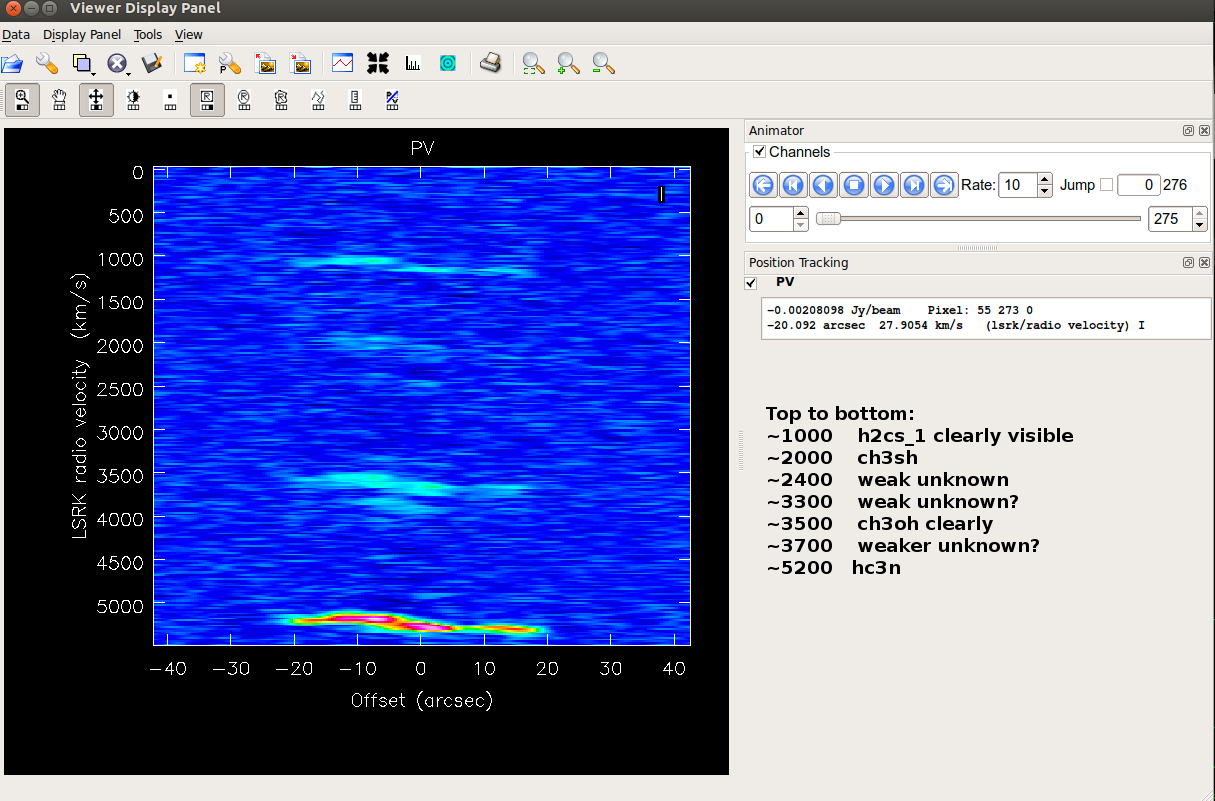Image resolution: width=1215 pixels, height=801 pixels.
Task: Open the Display Panel menu
Action: click(82, 34)
